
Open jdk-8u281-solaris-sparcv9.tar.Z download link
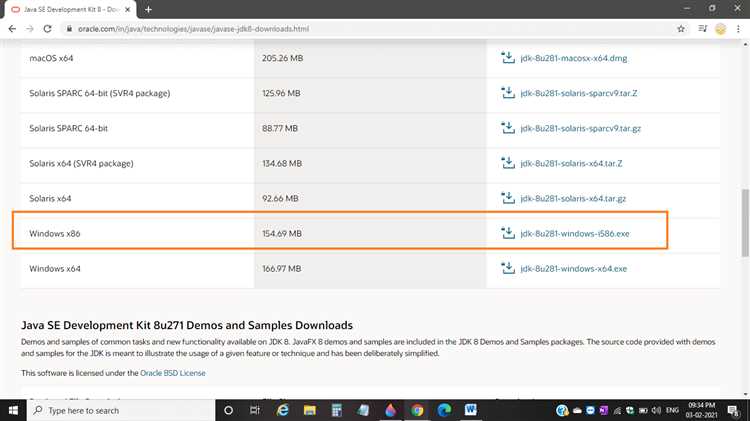pyautogui.click(x=579, y=93)
